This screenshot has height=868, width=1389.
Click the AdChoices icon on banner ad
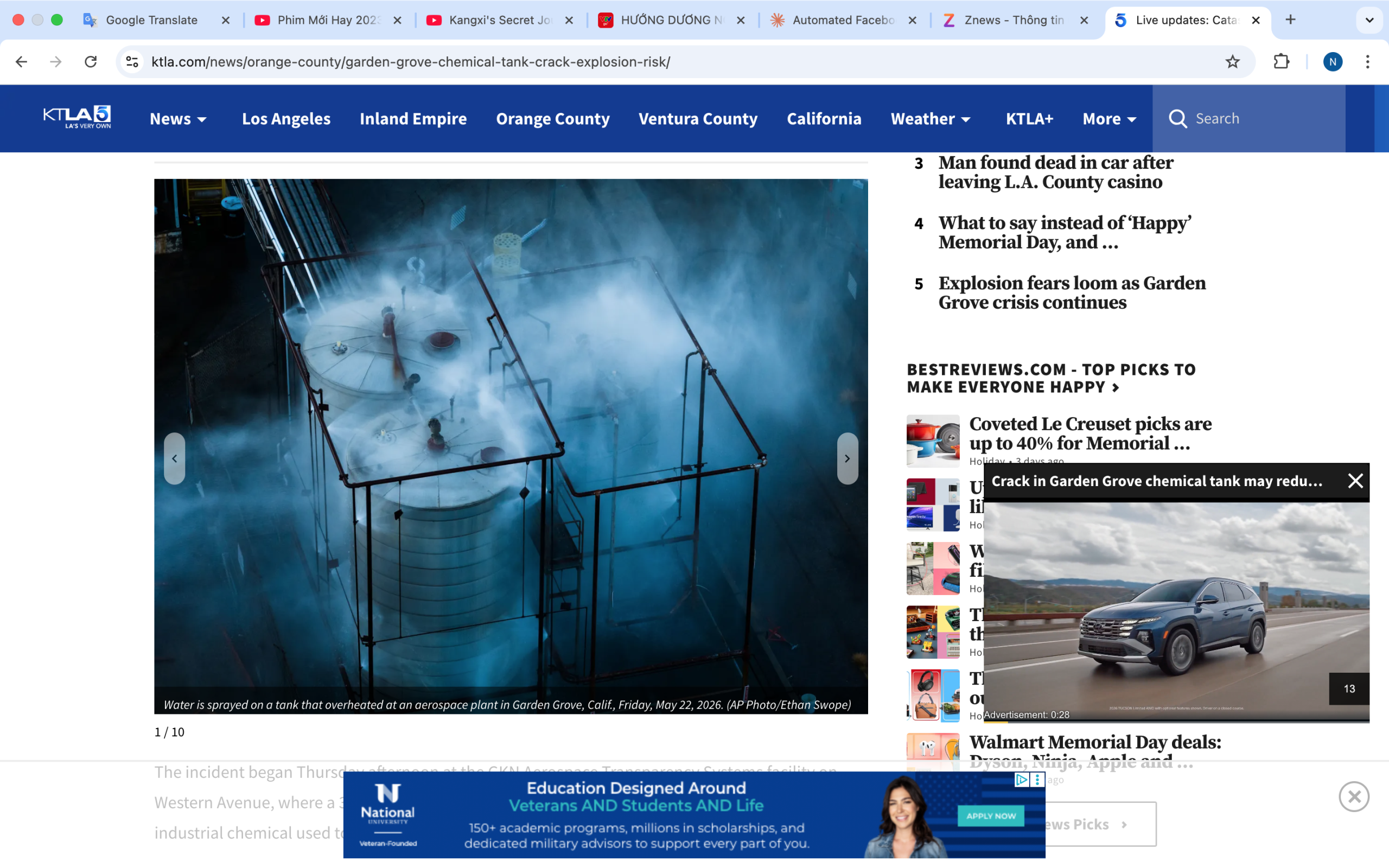[1021, 779]
